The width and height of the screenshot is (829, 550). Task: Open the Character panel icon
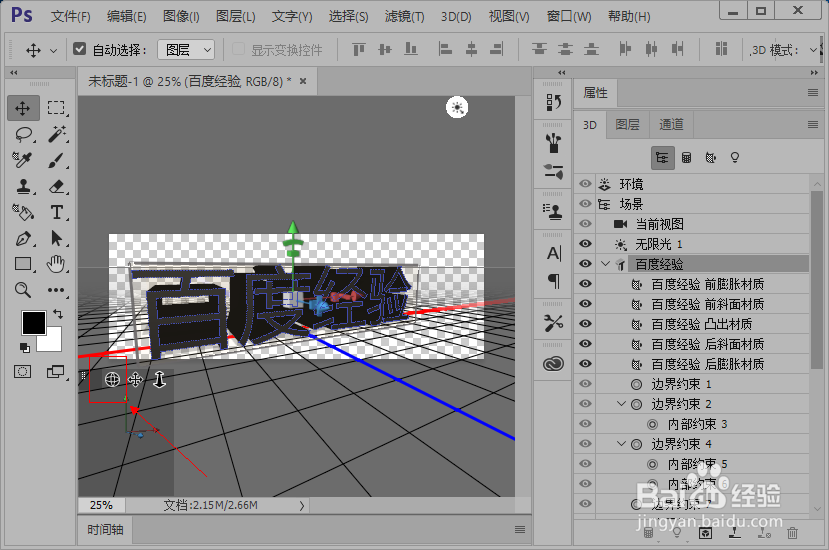554,254
